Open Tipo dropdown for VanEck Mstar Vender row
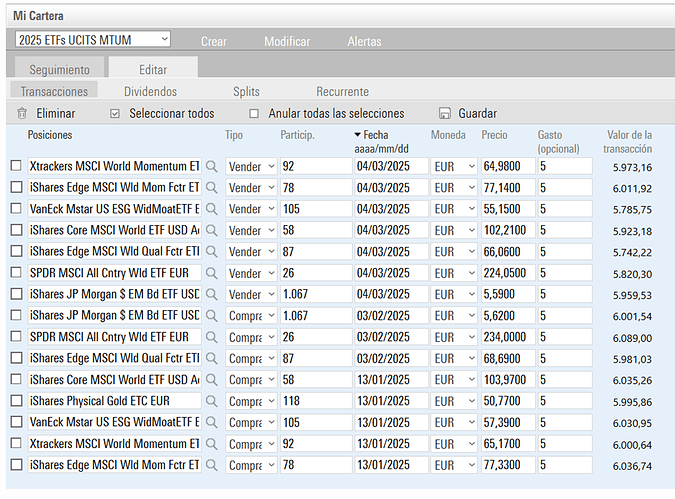Screen dimensions: 675x499 [x=251, y=209]
